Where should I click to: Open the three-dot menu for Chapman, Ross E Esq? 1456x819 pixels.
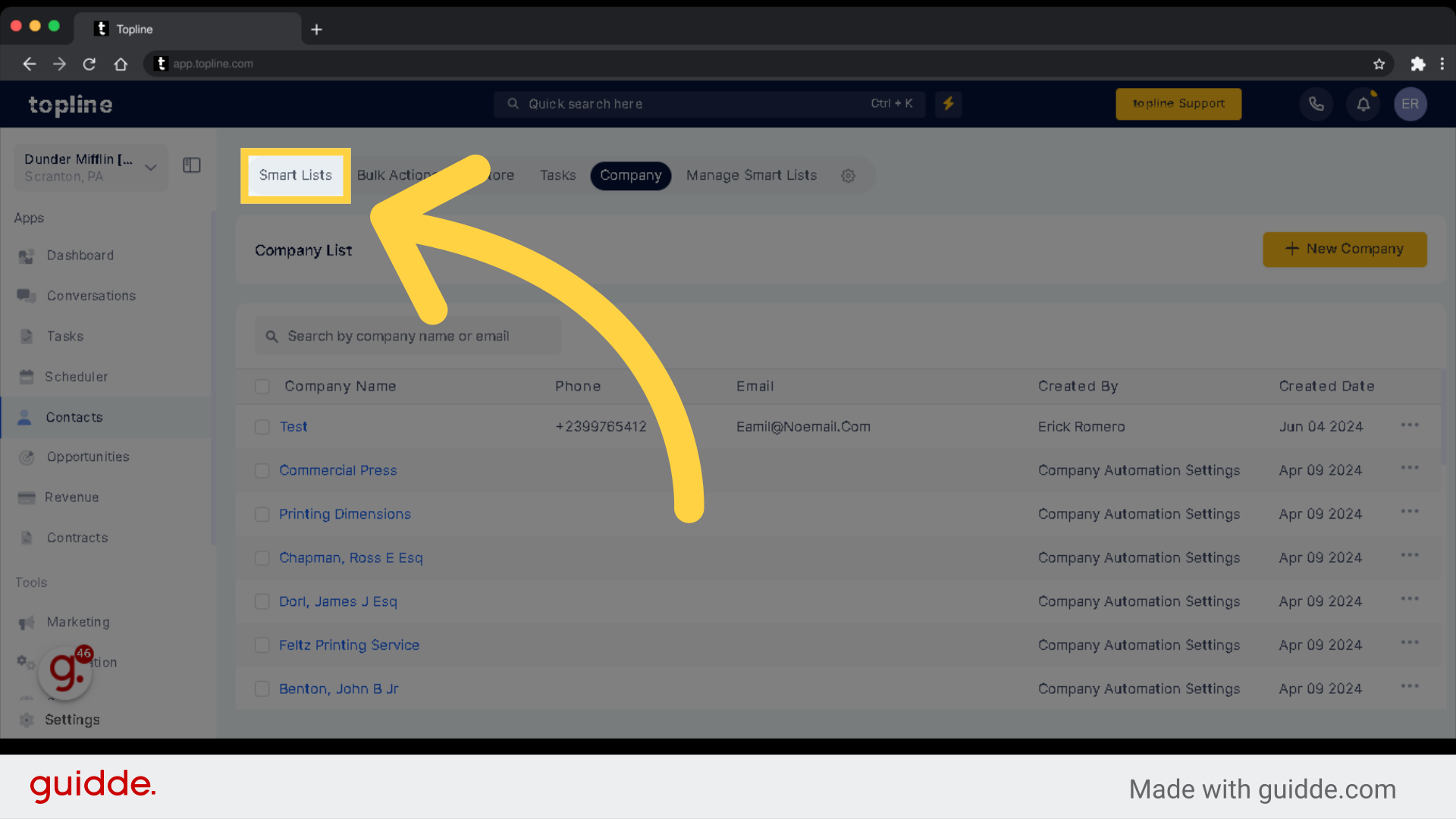pyautogui.click(x=1410, y=555)
